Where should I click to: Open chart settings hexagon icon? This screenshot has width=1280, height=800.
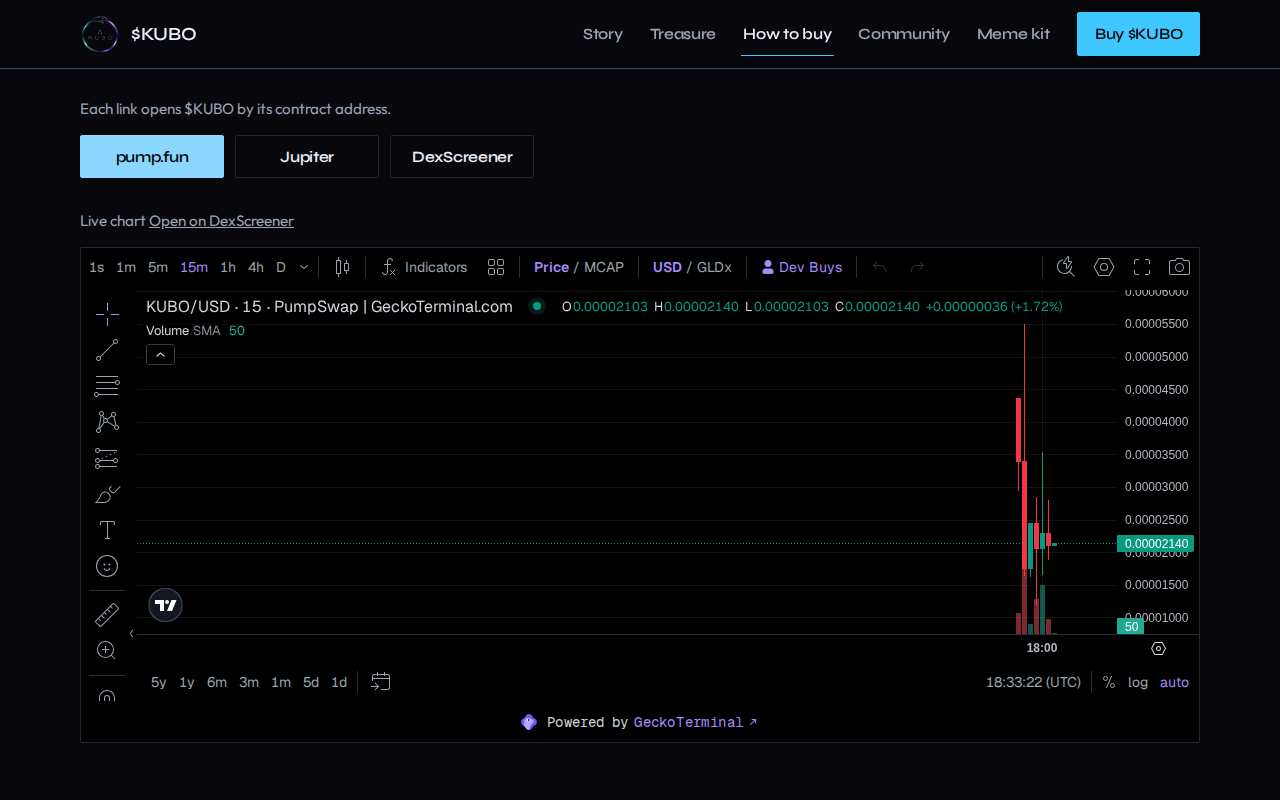1104,267
